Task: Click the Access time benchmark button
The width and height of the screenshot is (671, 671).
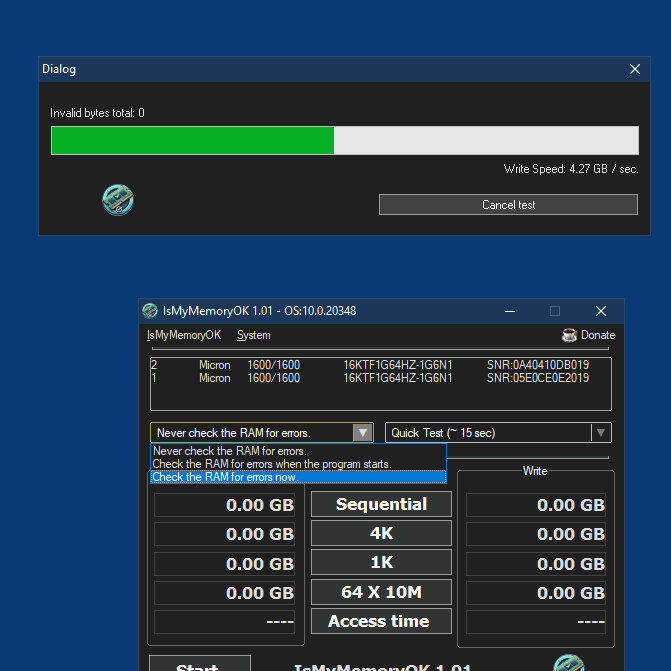Action: [x=381, y=621]
